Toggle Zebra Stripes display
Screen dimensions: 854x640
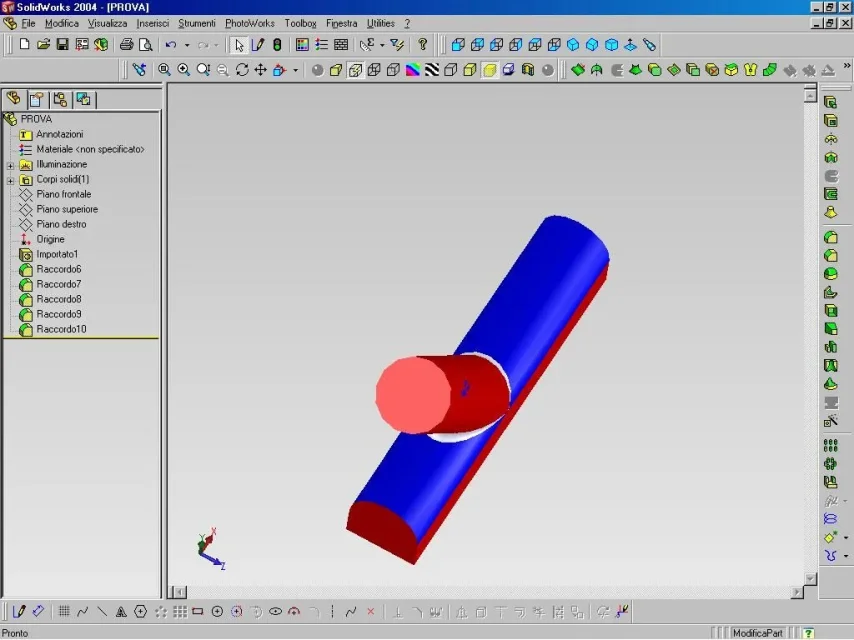pyautogui.click(x=432, y=70)
